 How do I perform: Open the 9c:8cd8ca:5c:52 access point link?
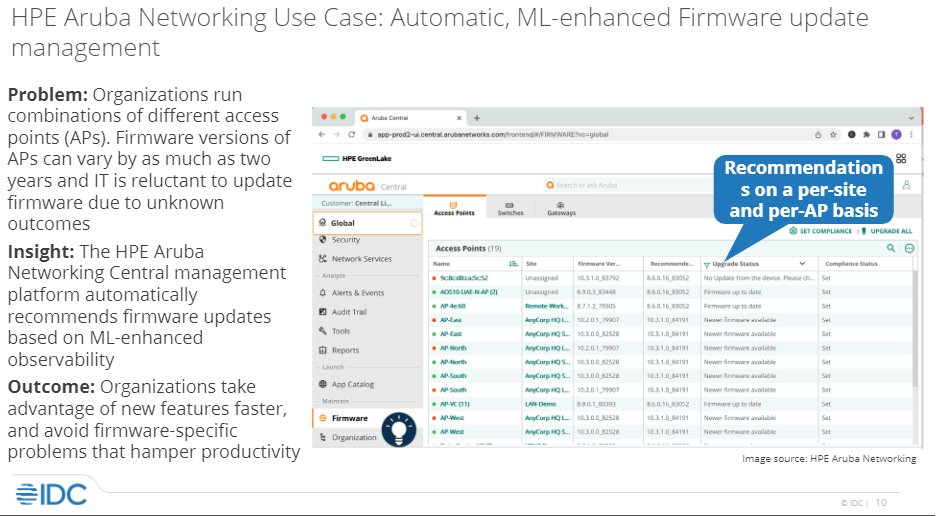[x=464, y=278]
